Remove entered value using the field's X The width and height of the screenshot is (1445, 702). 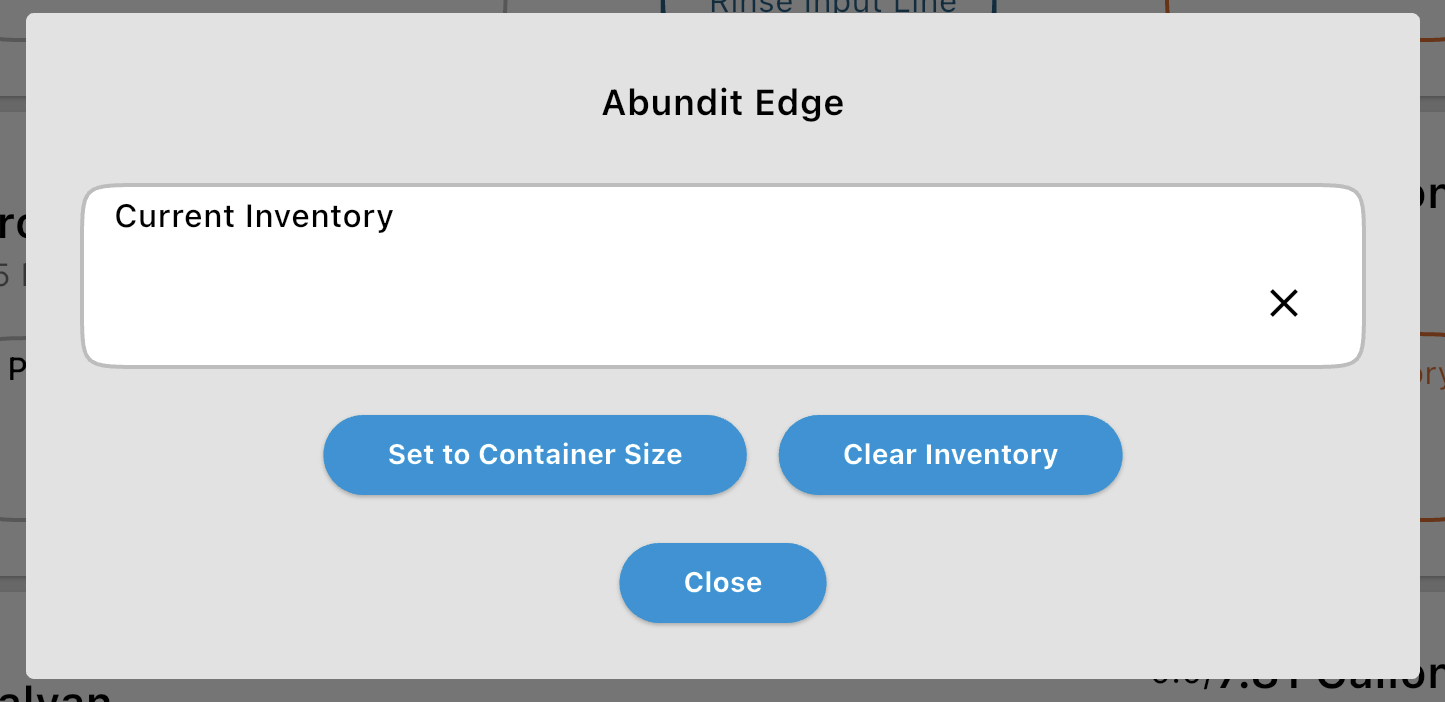[1283, 303]
